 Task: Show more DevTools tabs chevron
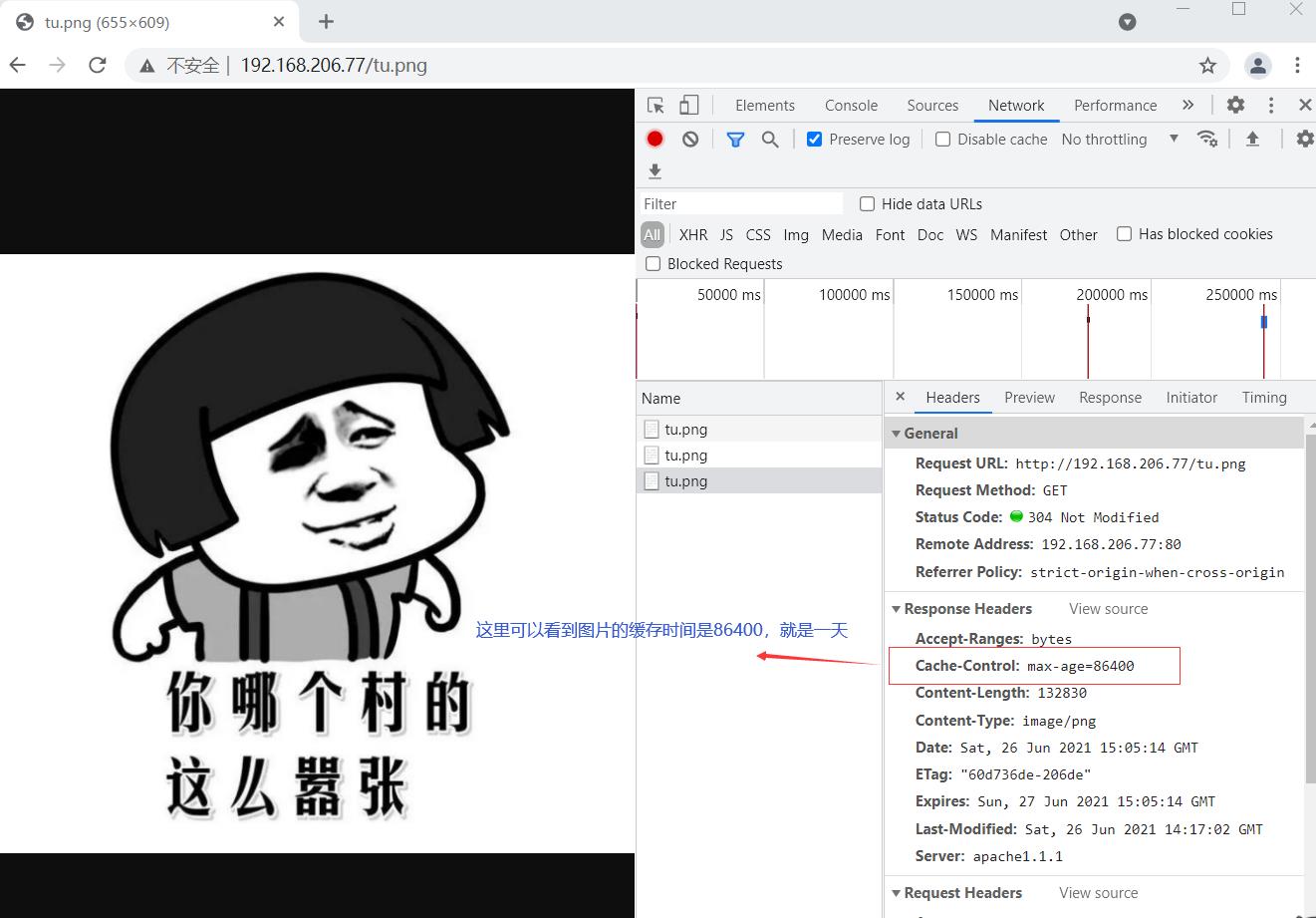tap(1187, 105)
